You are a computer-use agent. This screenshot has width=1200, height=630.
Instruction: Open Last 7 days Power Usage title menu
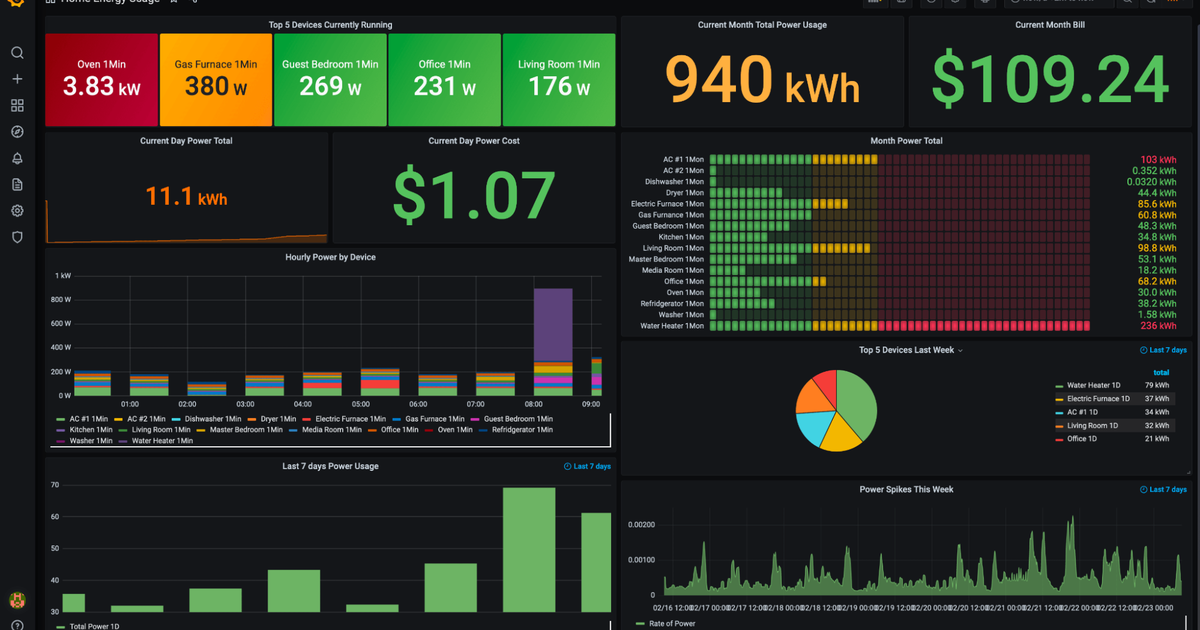coord(330,466)
